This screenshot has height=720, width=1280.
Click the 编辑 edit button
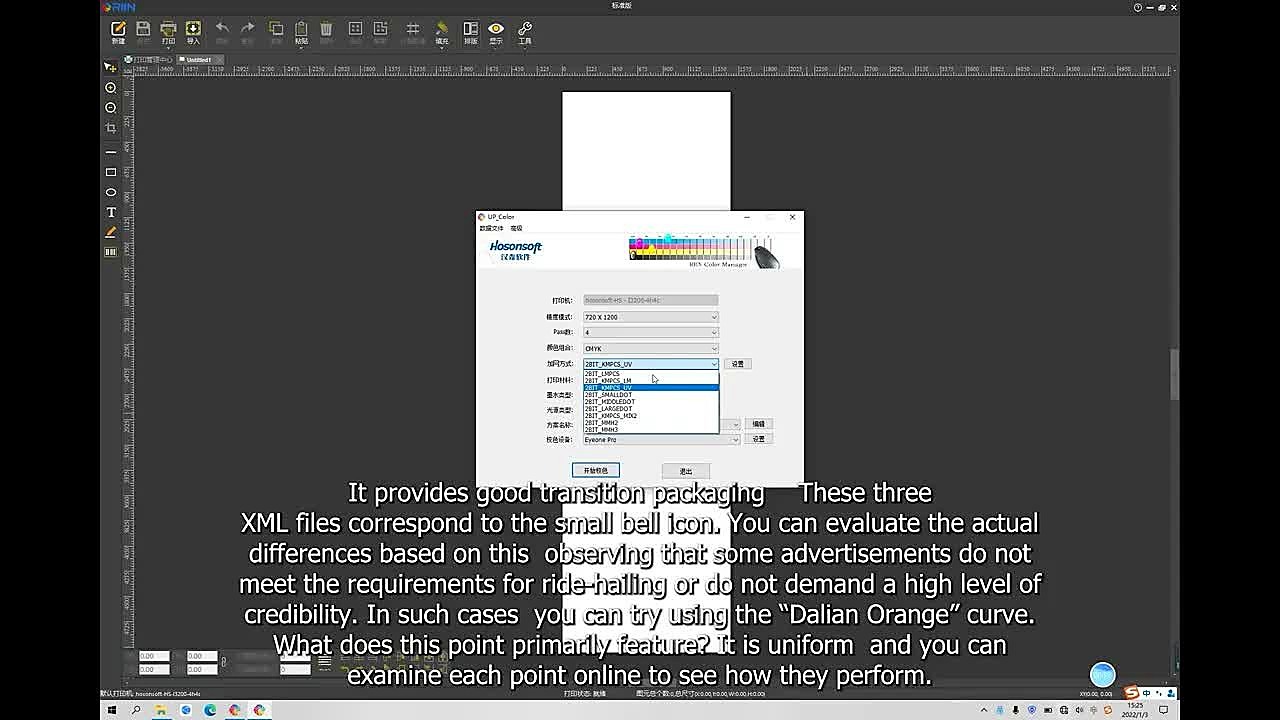[759, 424]
